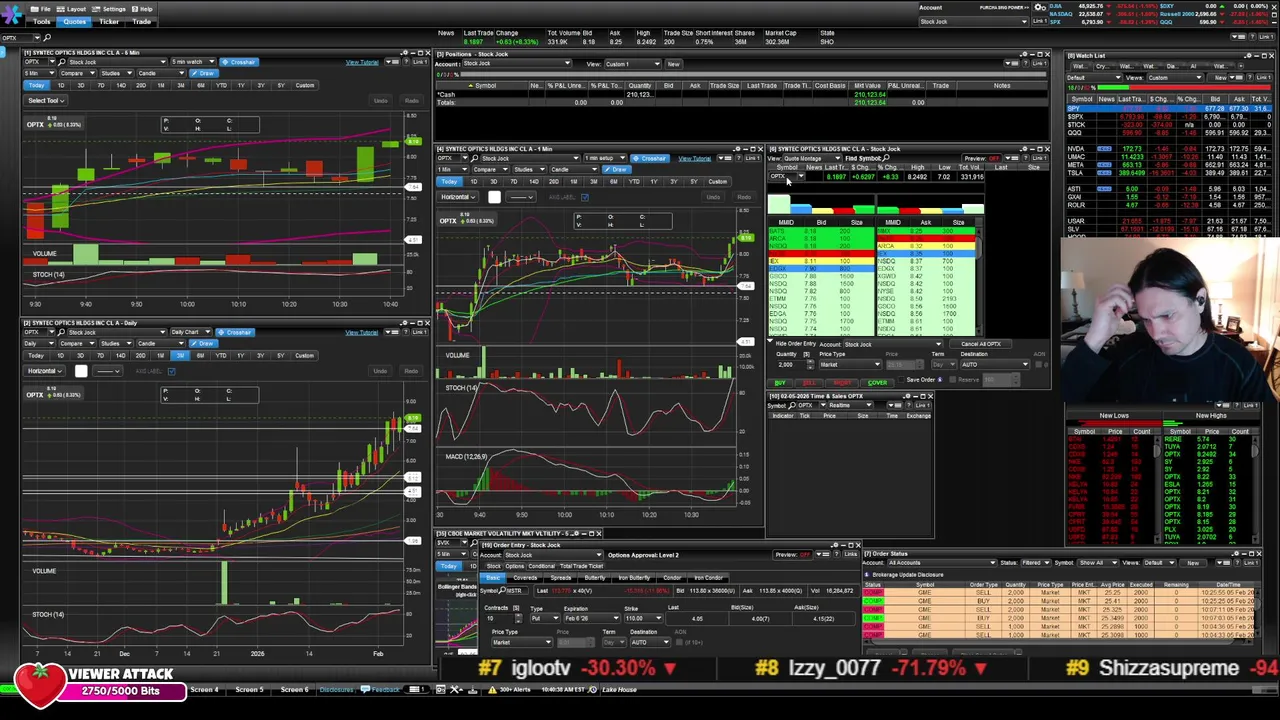This screenshot has width=1280, height=720.
Task: Click the Cancel All OPTX button
Action: (x=980, y=344)
